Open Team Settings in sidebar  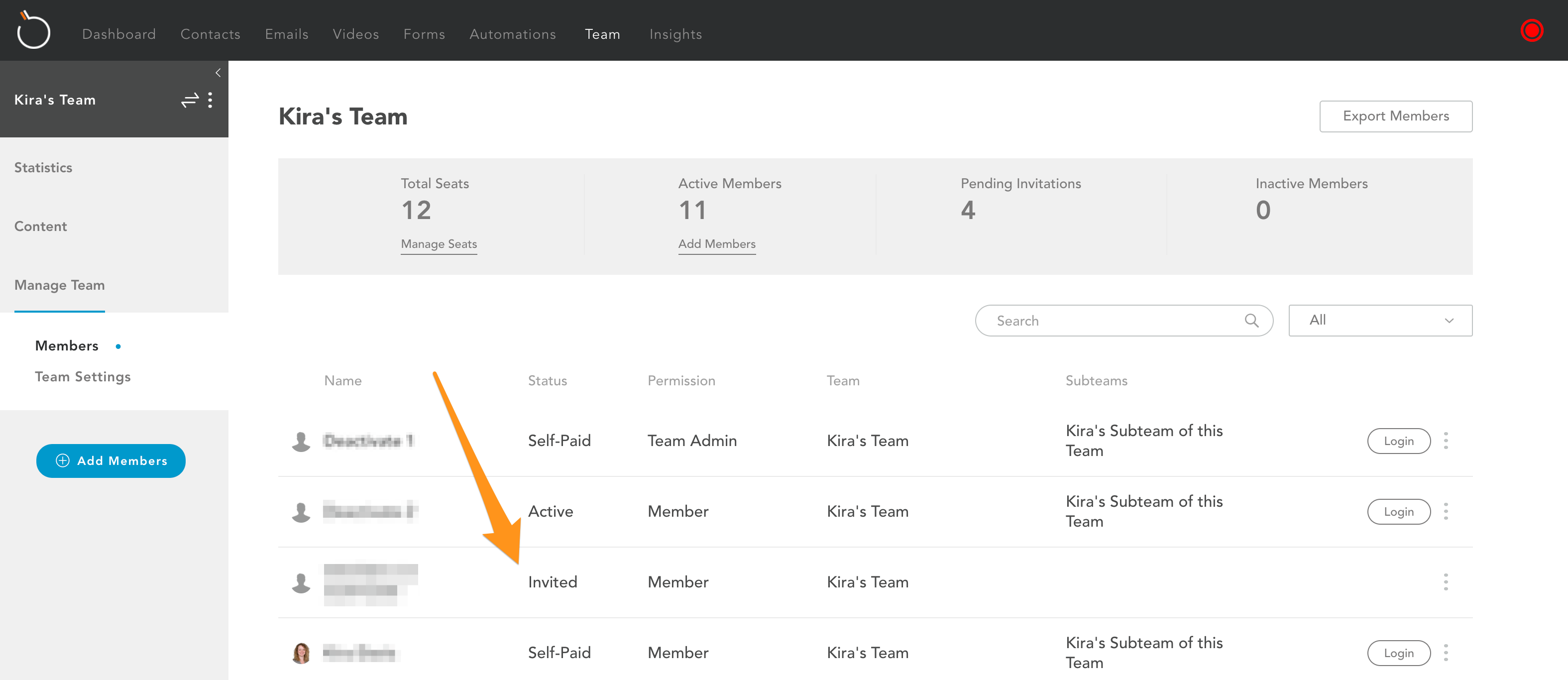pos(82,377)
